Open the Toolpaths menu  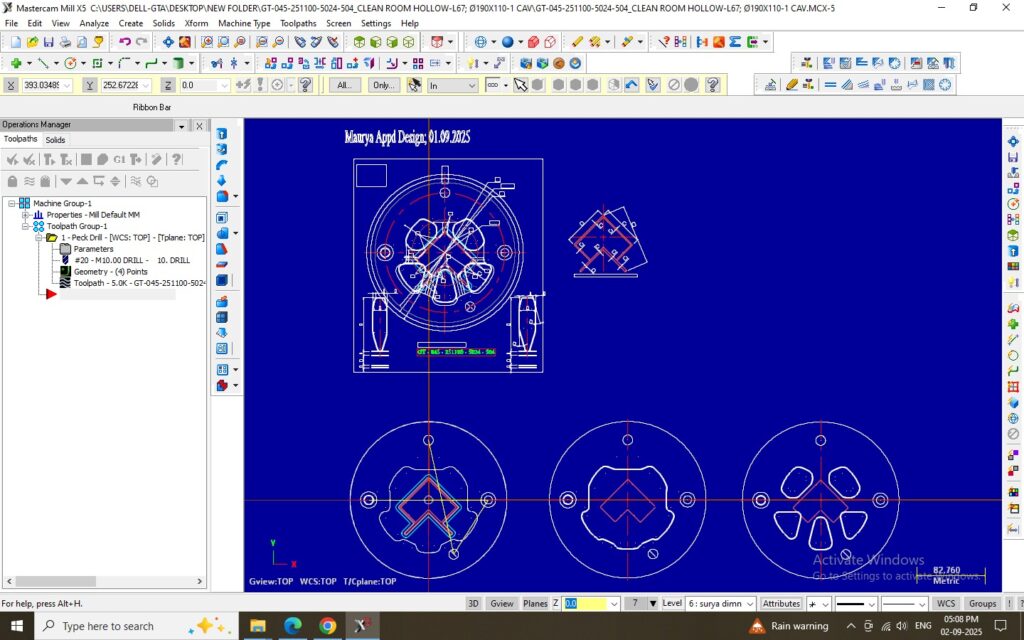coord(297,23)
